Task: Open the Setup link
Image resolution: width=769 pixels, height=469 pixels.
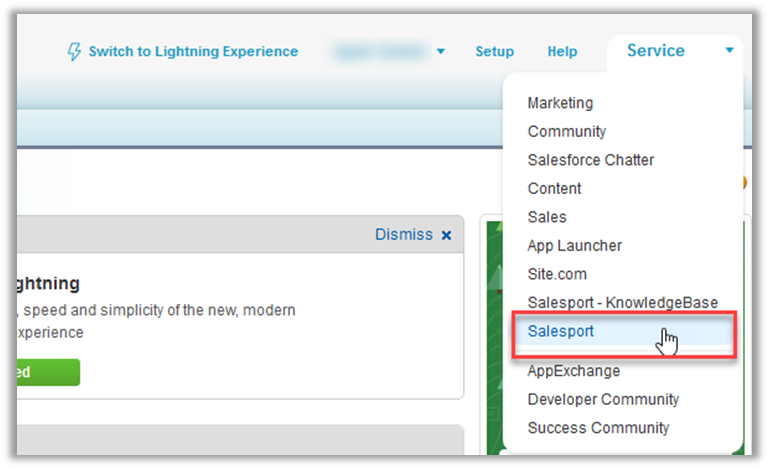Action: click(494, 52)
